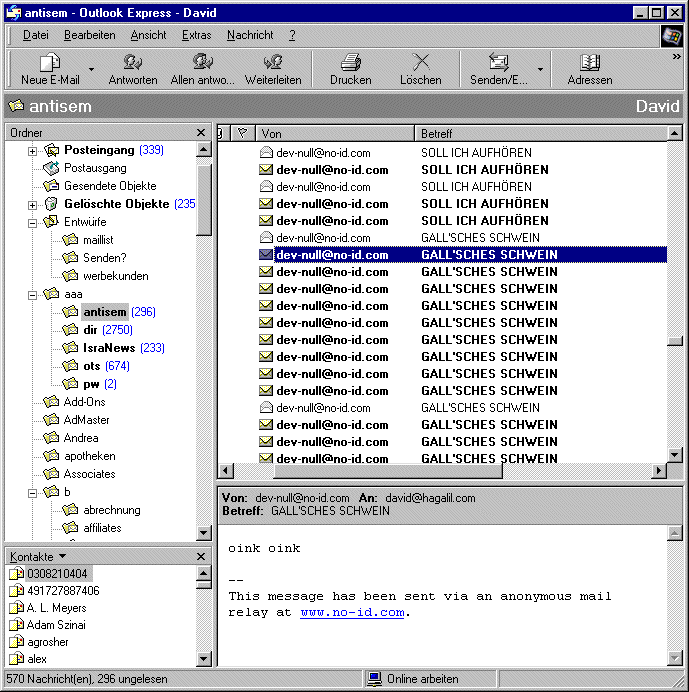Click the Neue E-Mail toolbar icon
This screenshot has height=692, width=689.
coord(48,63)
